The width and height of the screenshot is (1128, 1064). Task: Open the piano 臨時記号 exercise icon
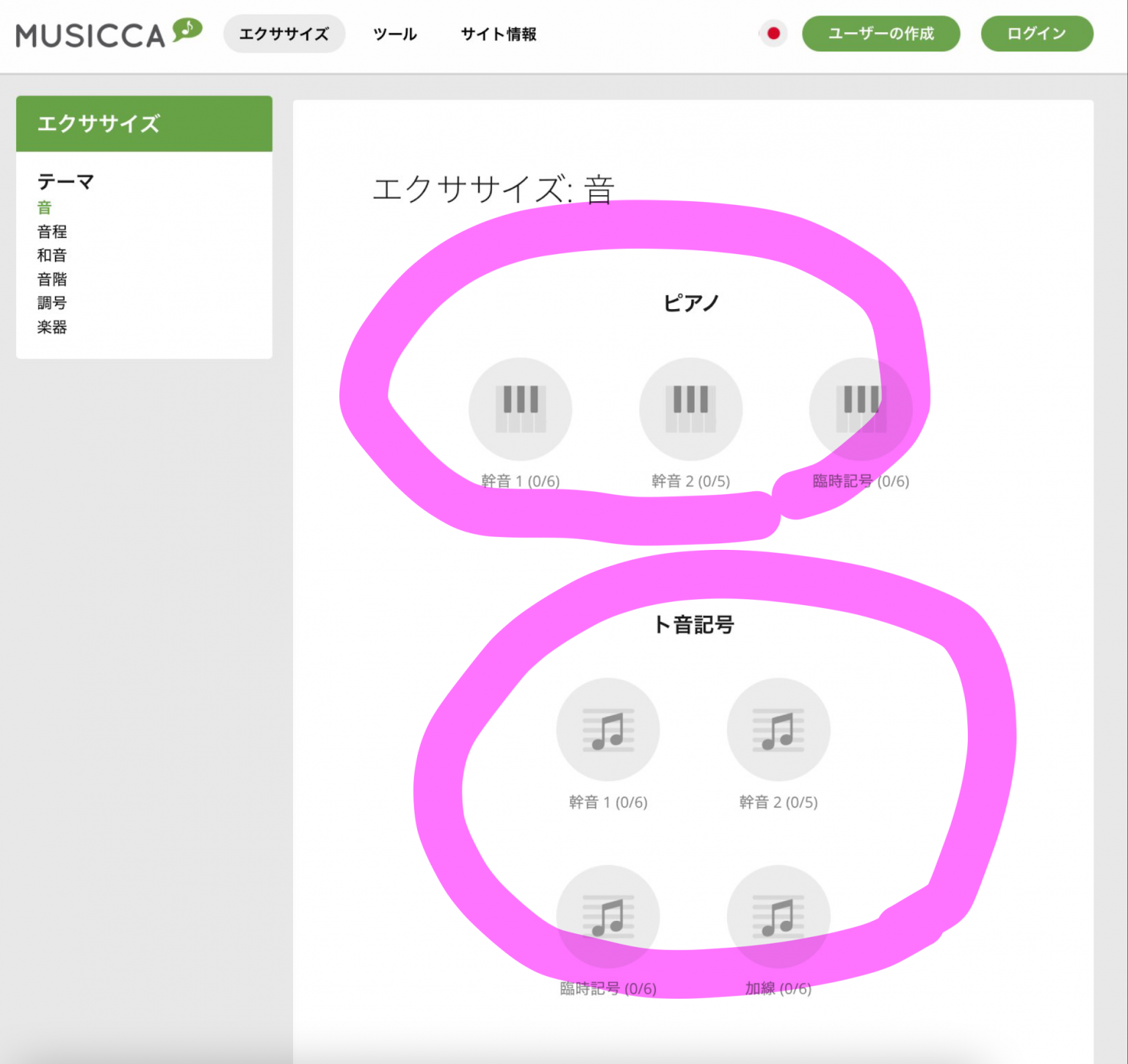pos(861,408)
